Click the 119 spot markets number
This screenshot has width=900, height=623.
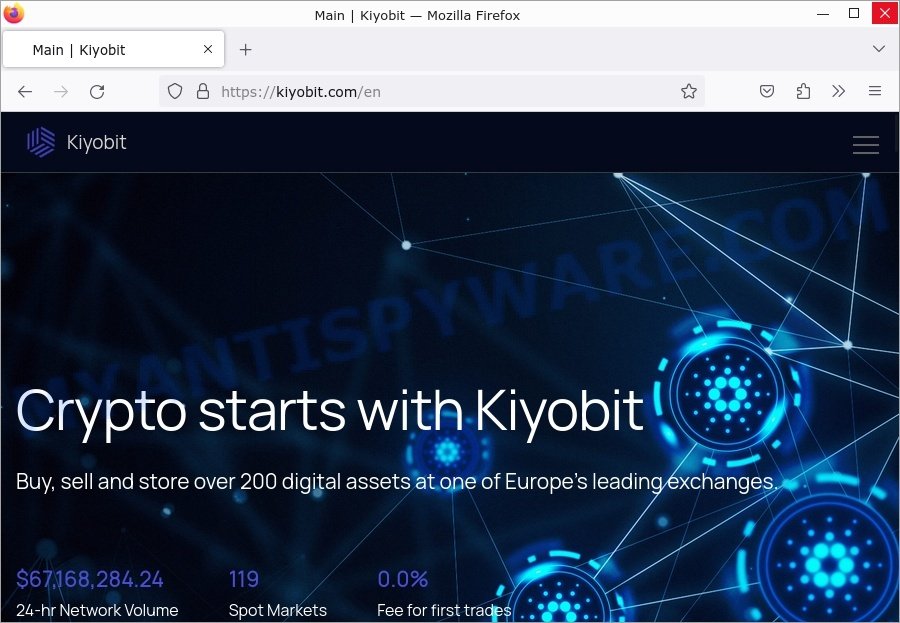pos(243,579)
